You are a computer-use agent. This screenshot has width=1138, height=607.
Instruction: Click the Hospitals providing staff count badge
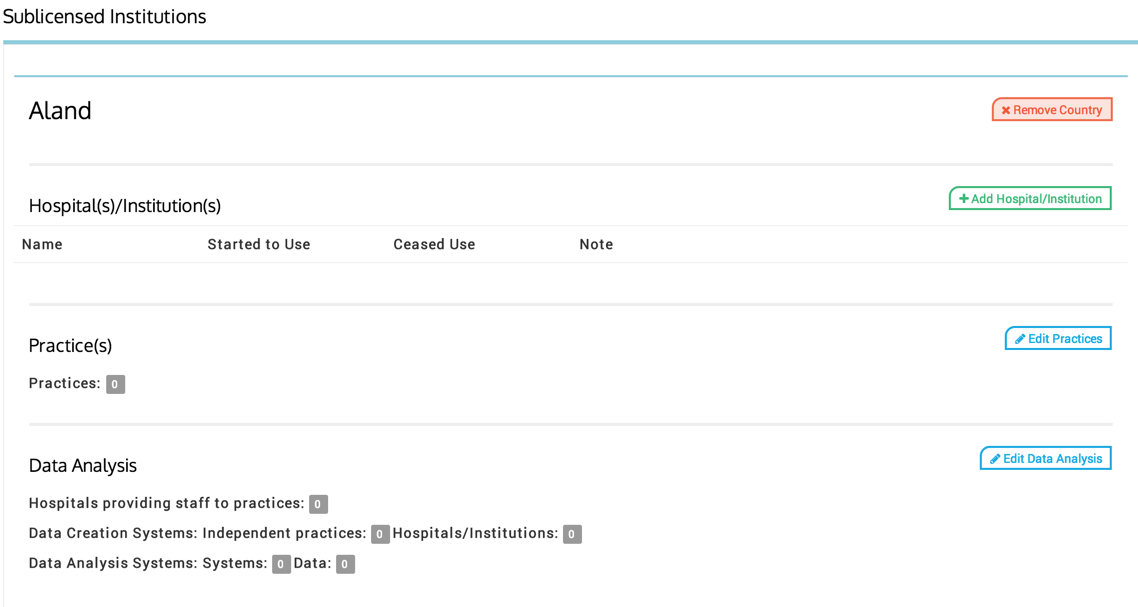point(318,504)
